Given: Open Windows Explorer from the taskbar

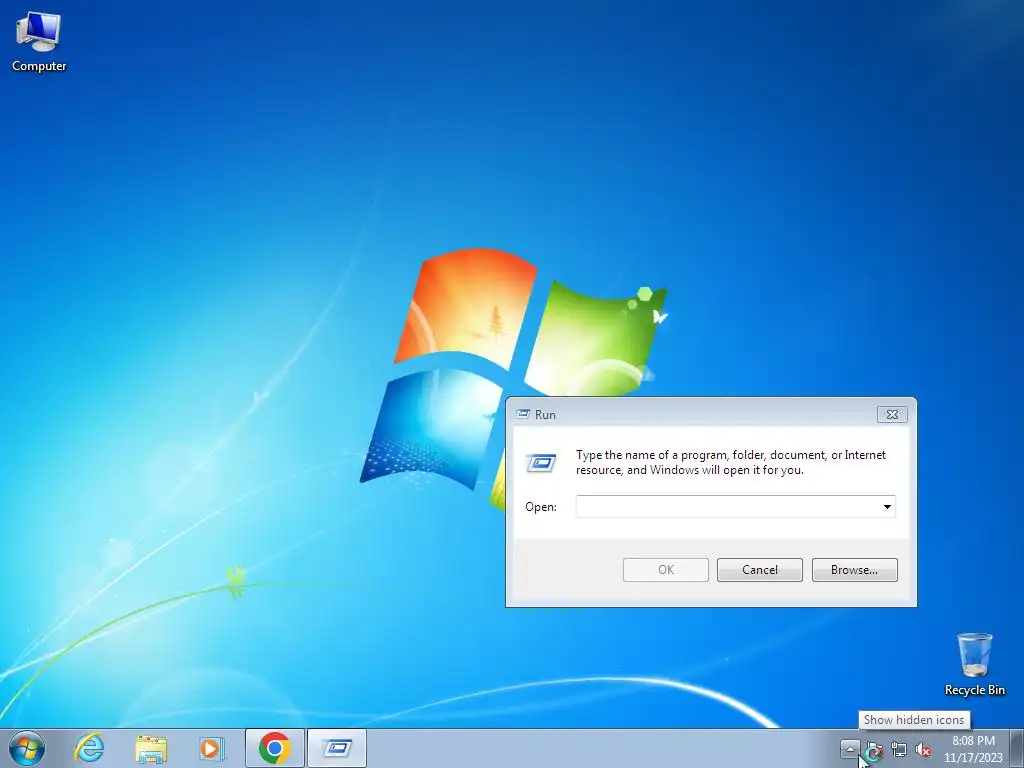Looking at the screenshot, I should [151, 748].
